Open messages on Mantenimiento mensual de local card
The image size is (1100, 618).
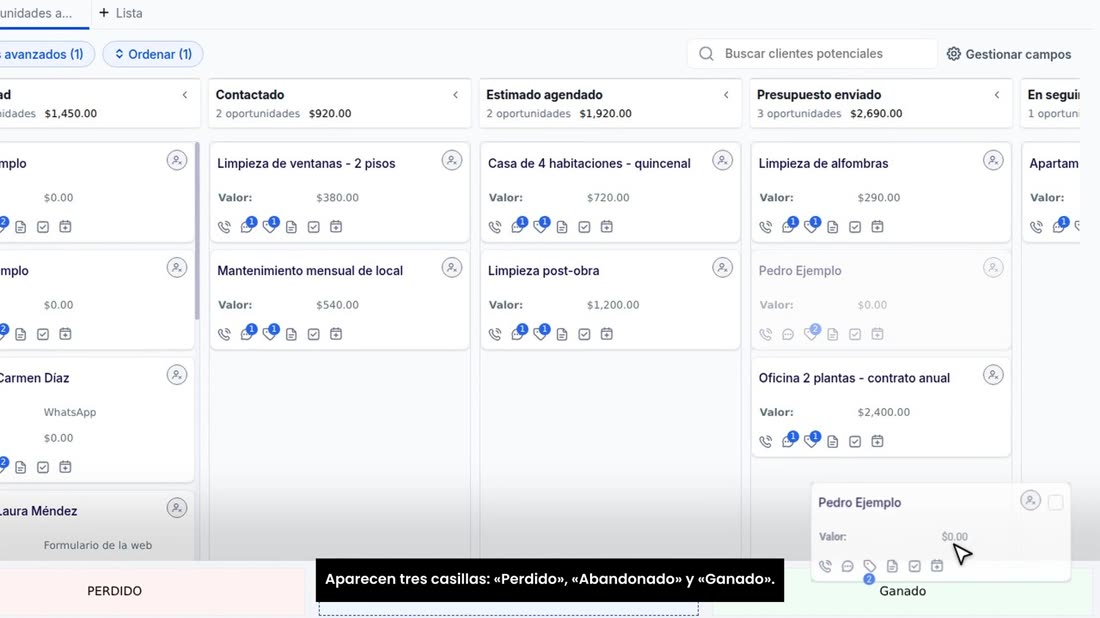(246, 335)
